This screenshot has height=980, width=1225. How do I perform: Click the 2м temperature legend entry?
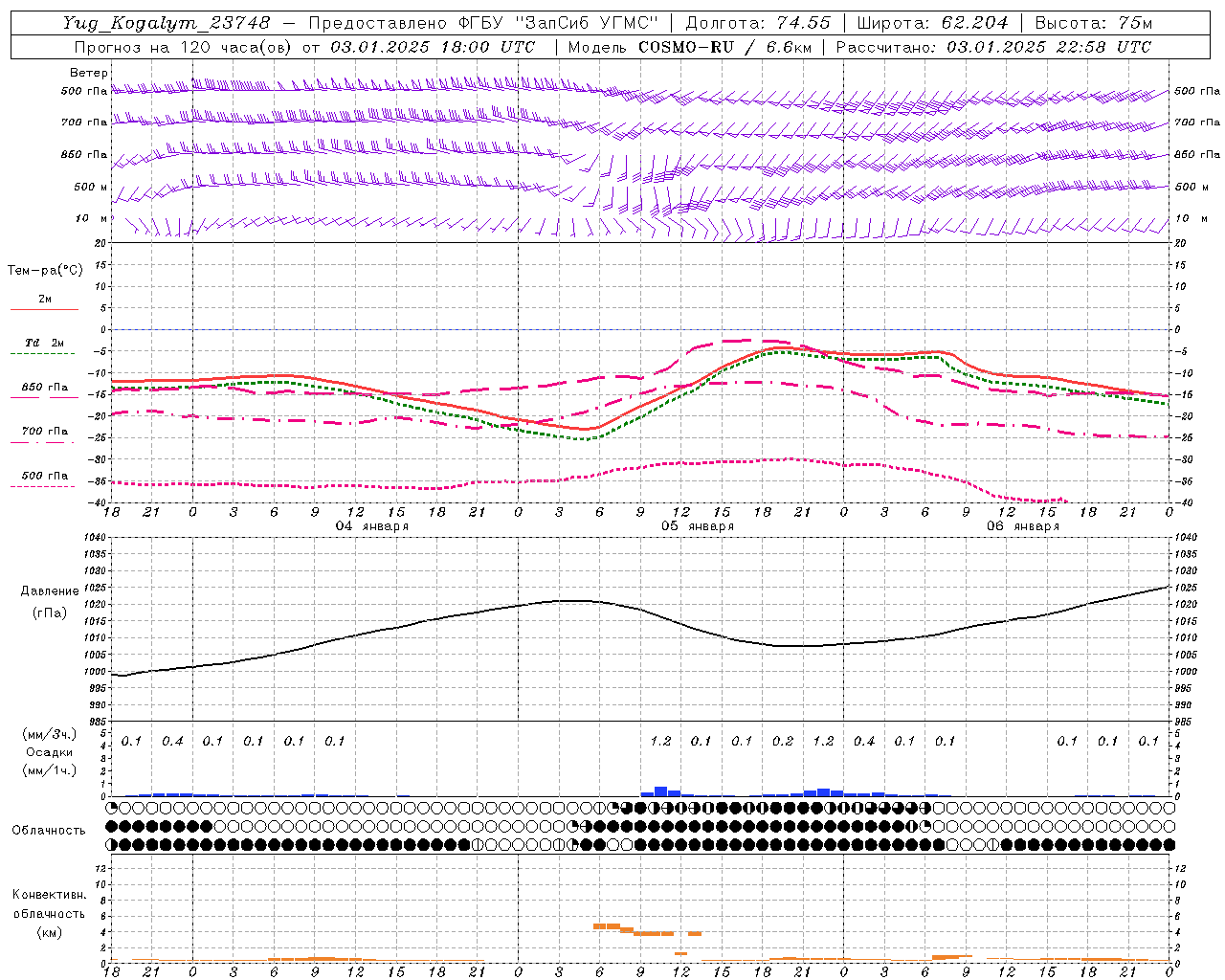(45, 300)
